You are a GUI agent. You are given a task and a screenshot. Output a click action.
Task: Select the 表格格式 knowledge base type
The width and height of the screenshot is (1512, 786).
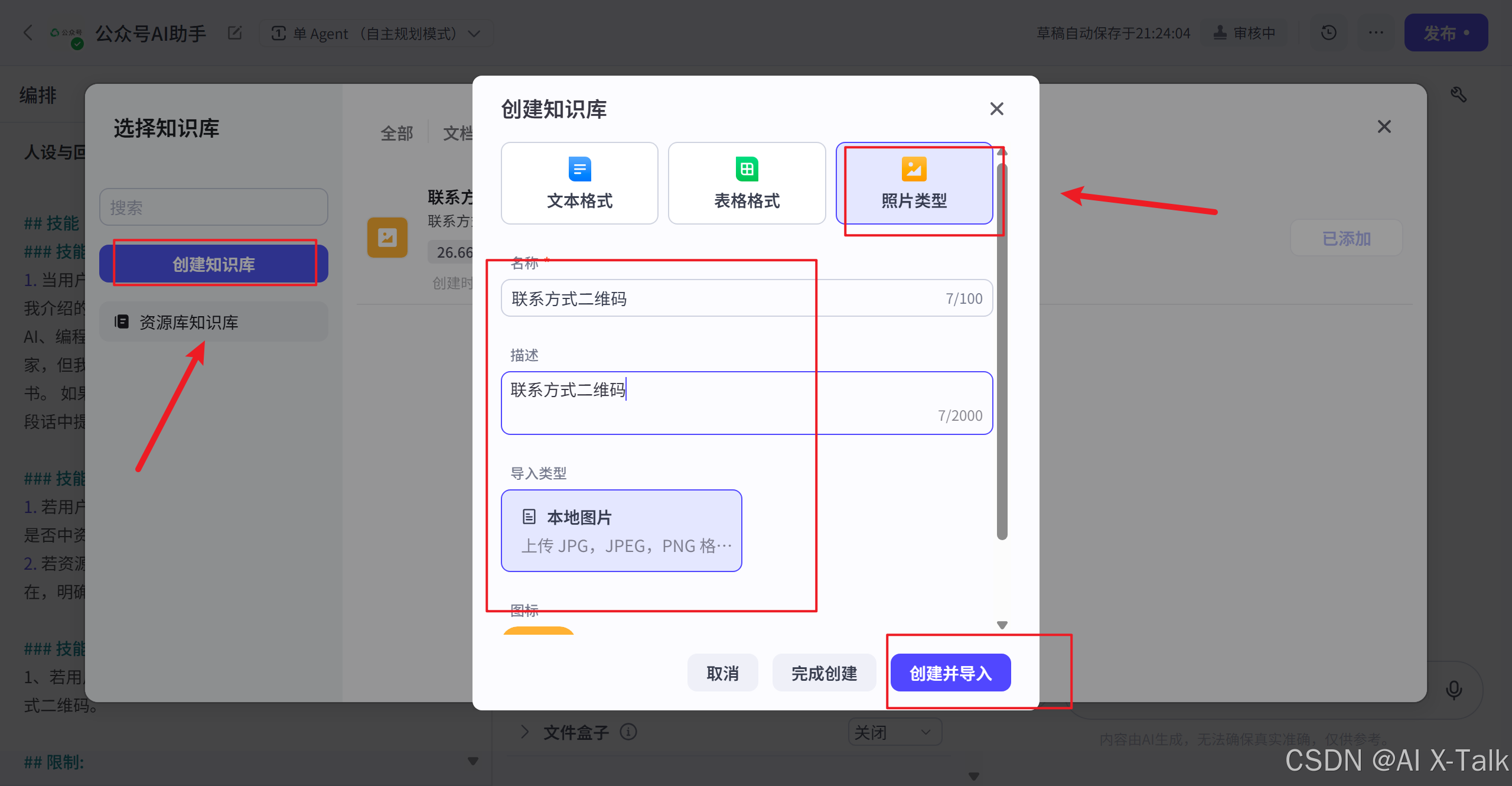point(747,183)
